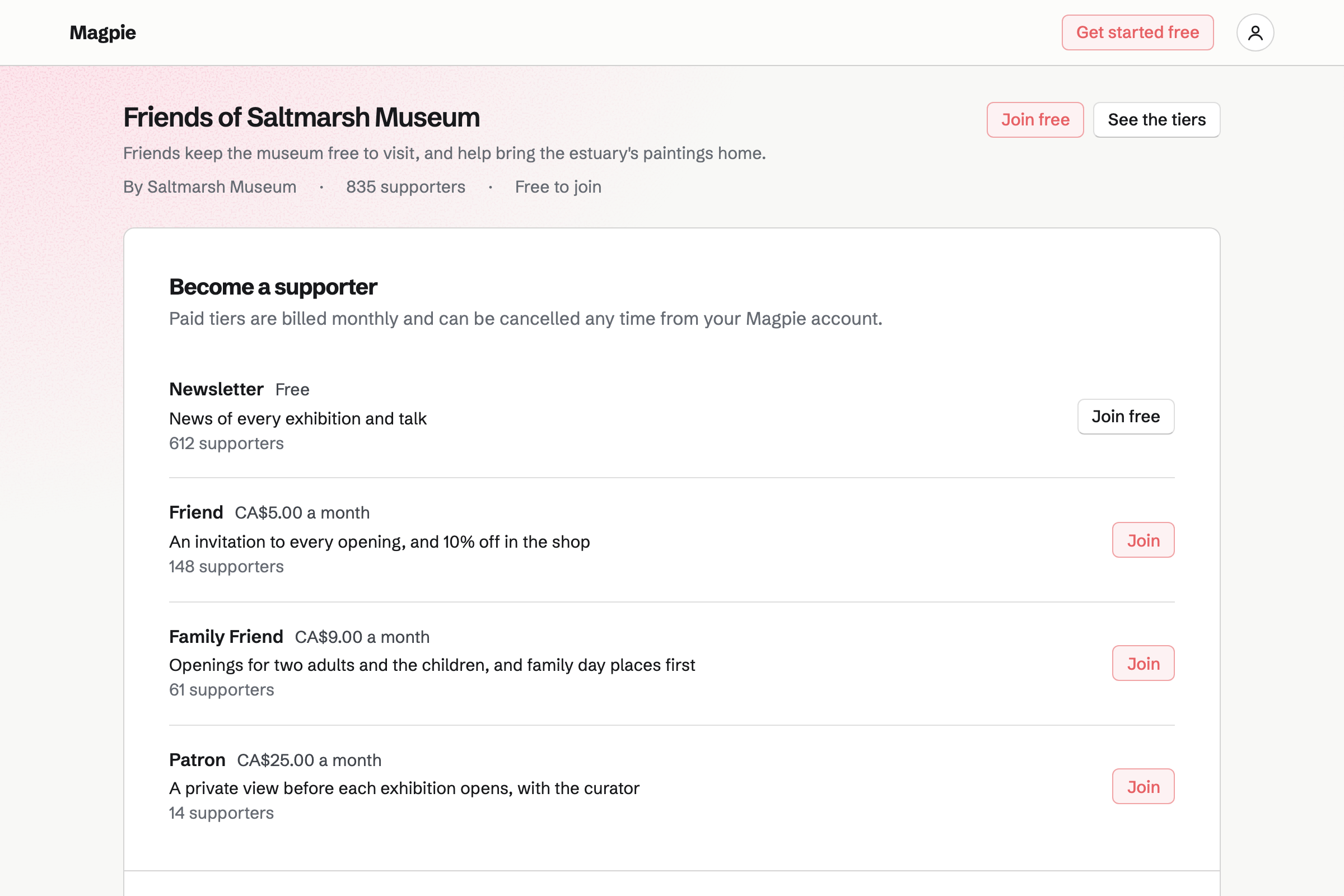The height and width of the screenshot is (896, 1344).
Task: Click the paid tiers billing note
Action: coord(526,319)
